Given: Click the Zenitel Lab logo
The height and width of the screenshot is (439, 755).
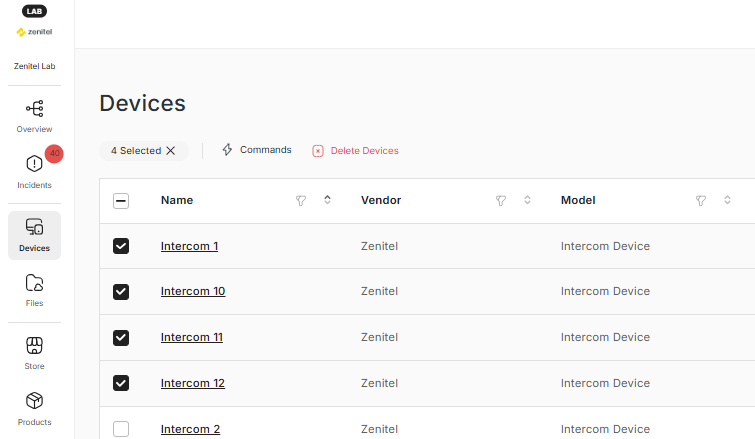Looking at the screenshot, I should point(34,31).
